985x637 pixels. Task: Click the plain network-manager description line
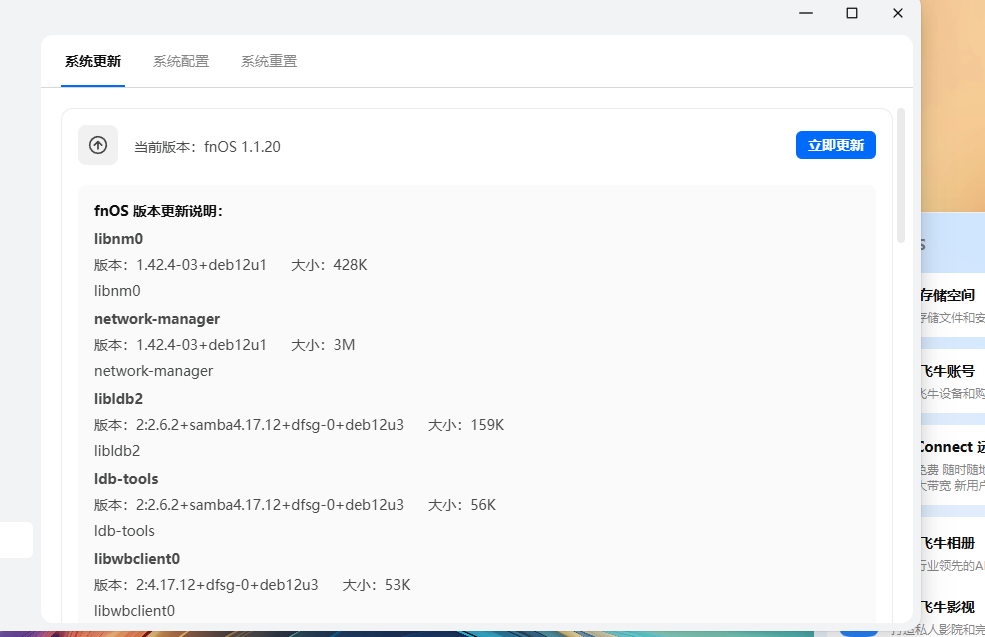[x=153, y=371]
